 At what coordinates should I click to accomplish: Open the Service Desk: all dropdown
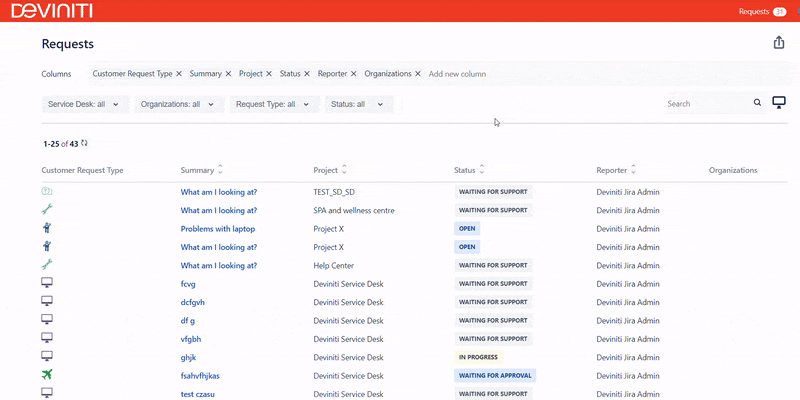click(85, 104)
